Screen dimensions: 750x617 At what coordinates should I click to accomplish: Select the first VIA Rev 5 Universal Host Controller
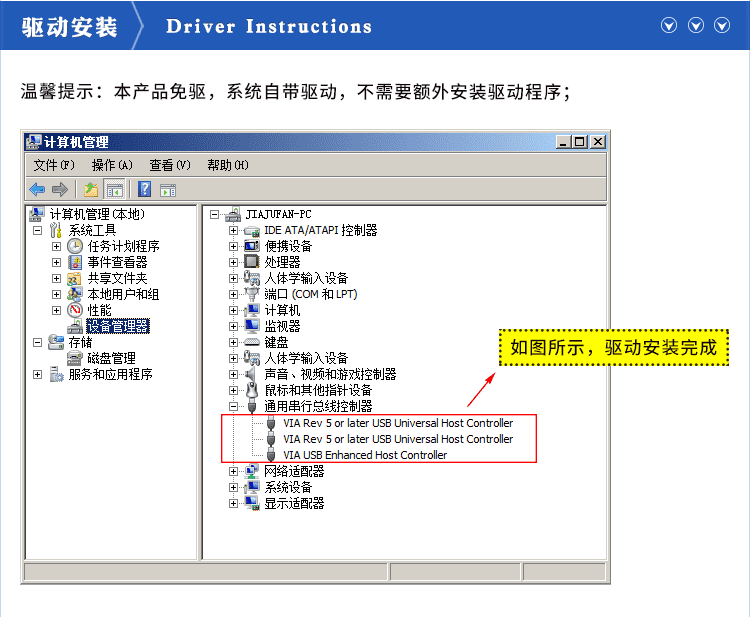(x=398, y=423)
